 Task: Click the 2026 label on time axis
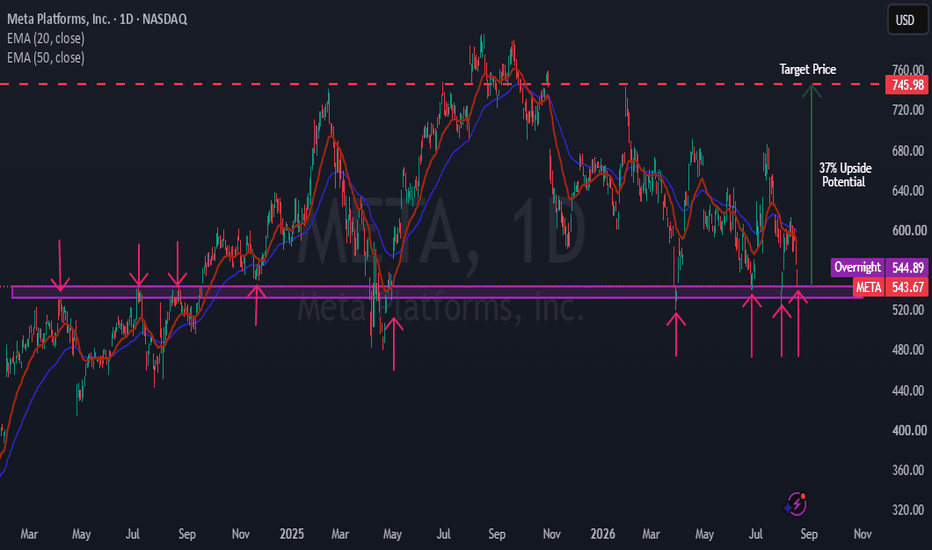tap(603, 534)
